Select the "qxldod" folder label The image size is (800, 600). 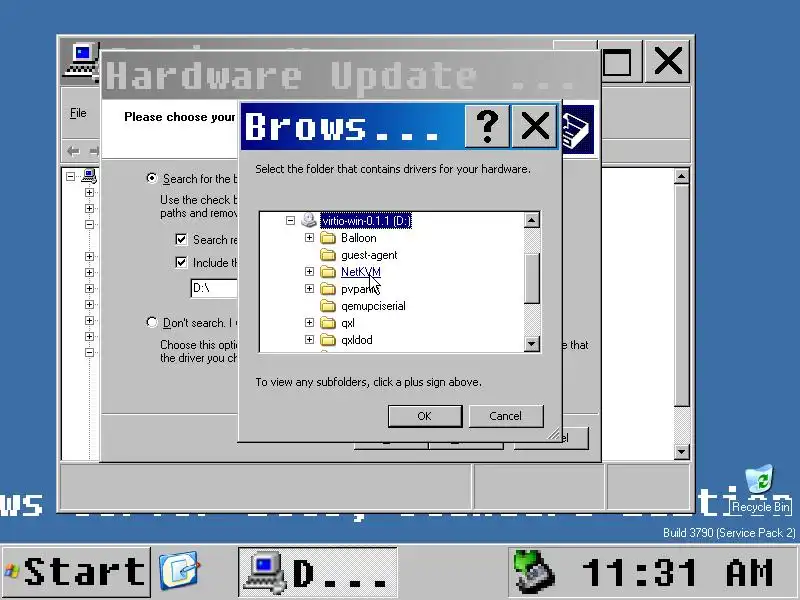(x=357, y=340)
